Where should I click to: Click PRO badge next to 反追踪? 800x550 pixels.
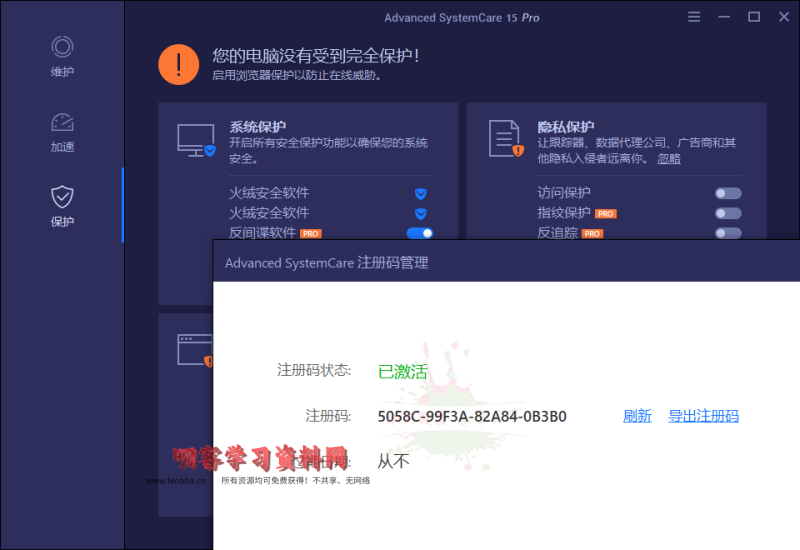[592, 234]
